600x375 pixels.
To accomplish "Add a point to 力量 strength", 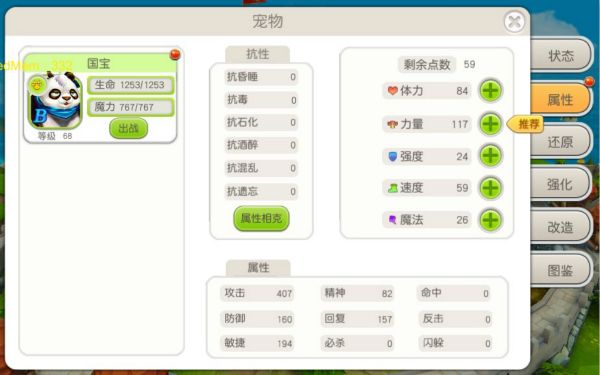I will (491, 124).
